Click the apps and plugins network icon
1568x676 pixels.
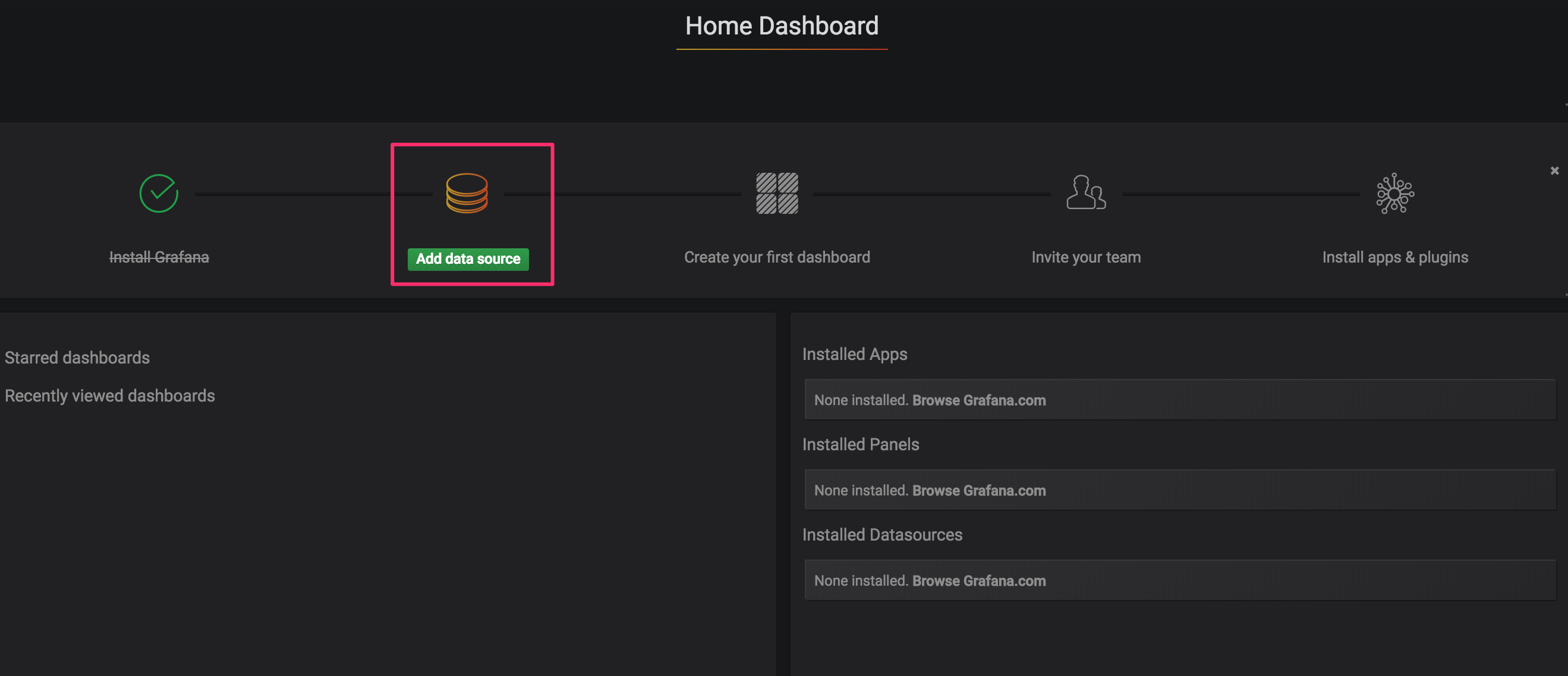click(1395, 194)
